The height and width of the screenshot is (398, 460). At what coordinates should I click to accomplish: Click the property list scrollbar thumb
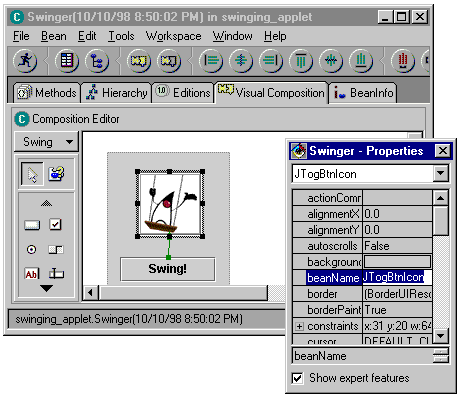pyautogui.click(x=440, y=221)
